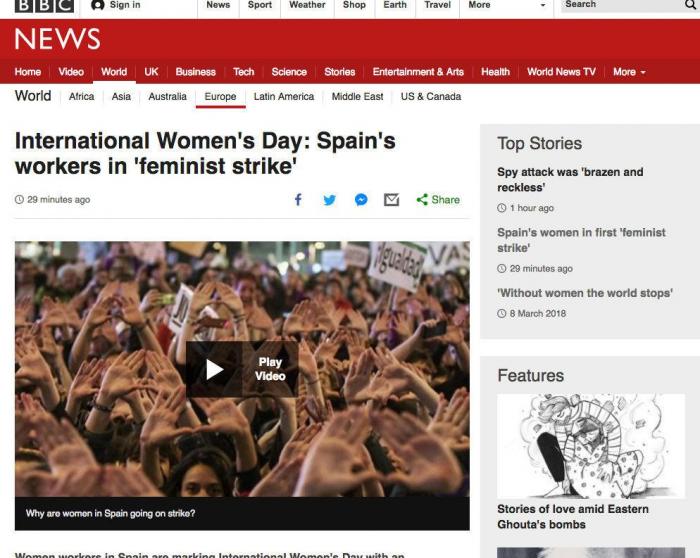This screenshot has height=558, width=700.
Task: Open 'Spy attack was brazen and reckless' story
Action: point(570,179)
